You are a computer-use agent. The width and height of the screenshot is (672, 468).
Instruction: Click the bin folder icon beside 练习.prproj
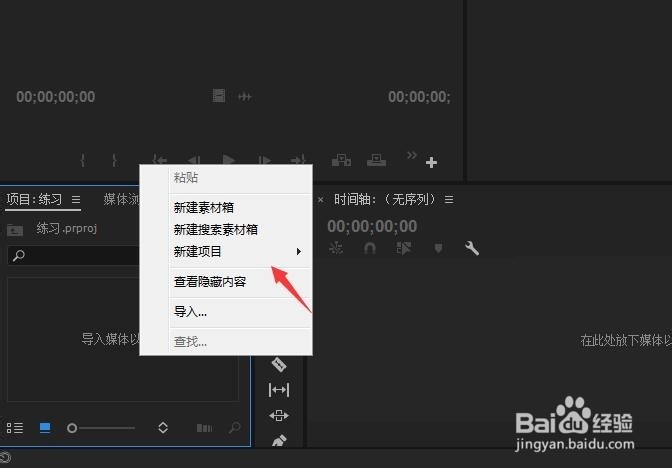(15, 230)
